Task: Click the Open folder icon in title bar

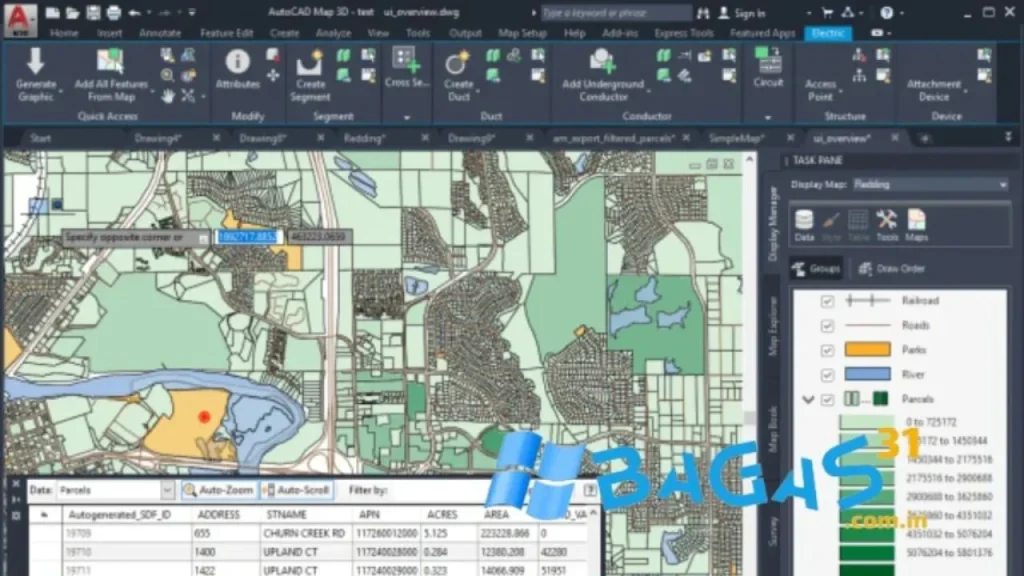Action: coord(72,12)
